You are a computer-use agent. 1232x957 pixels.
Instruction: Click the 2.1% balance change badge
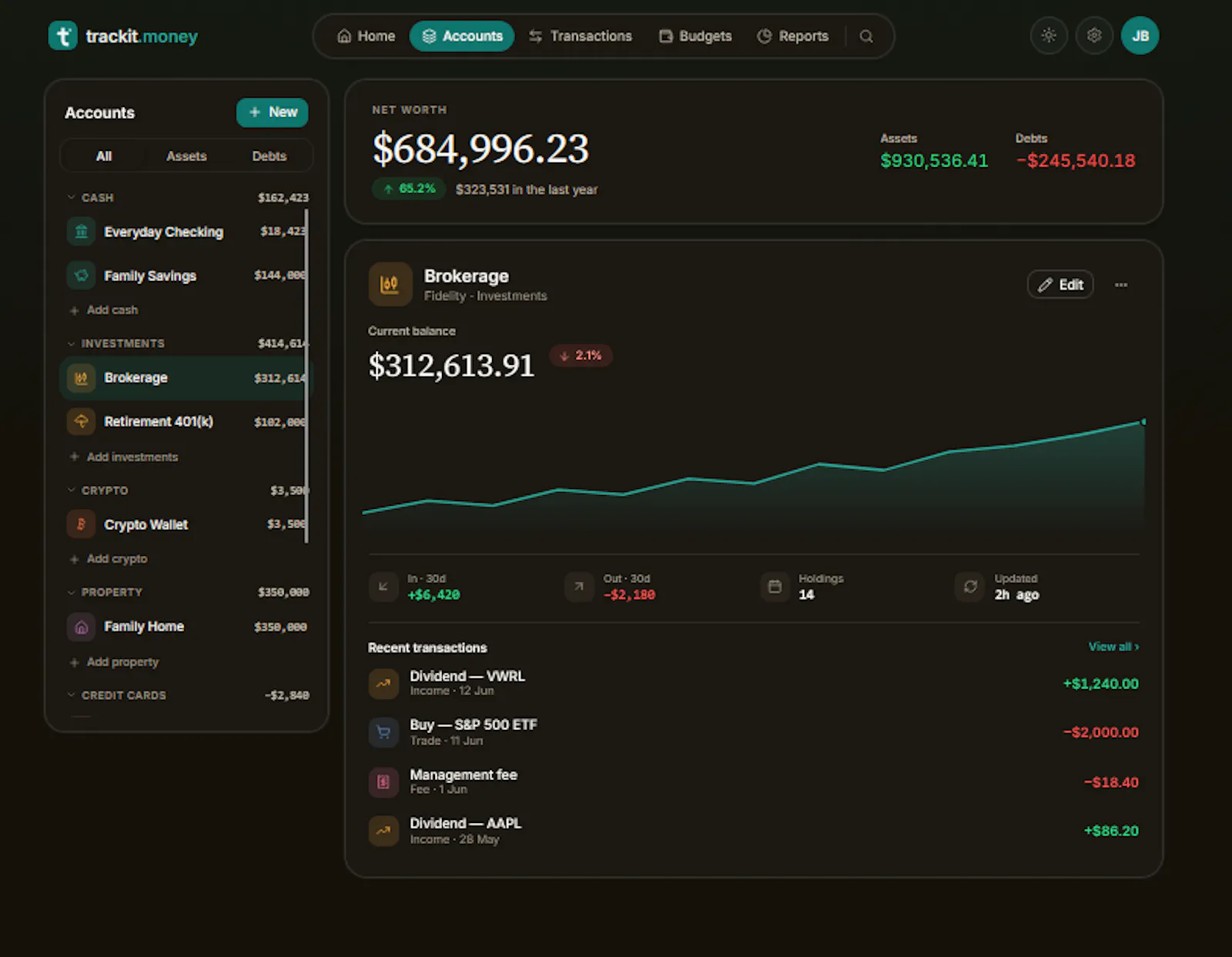(581, 356)
